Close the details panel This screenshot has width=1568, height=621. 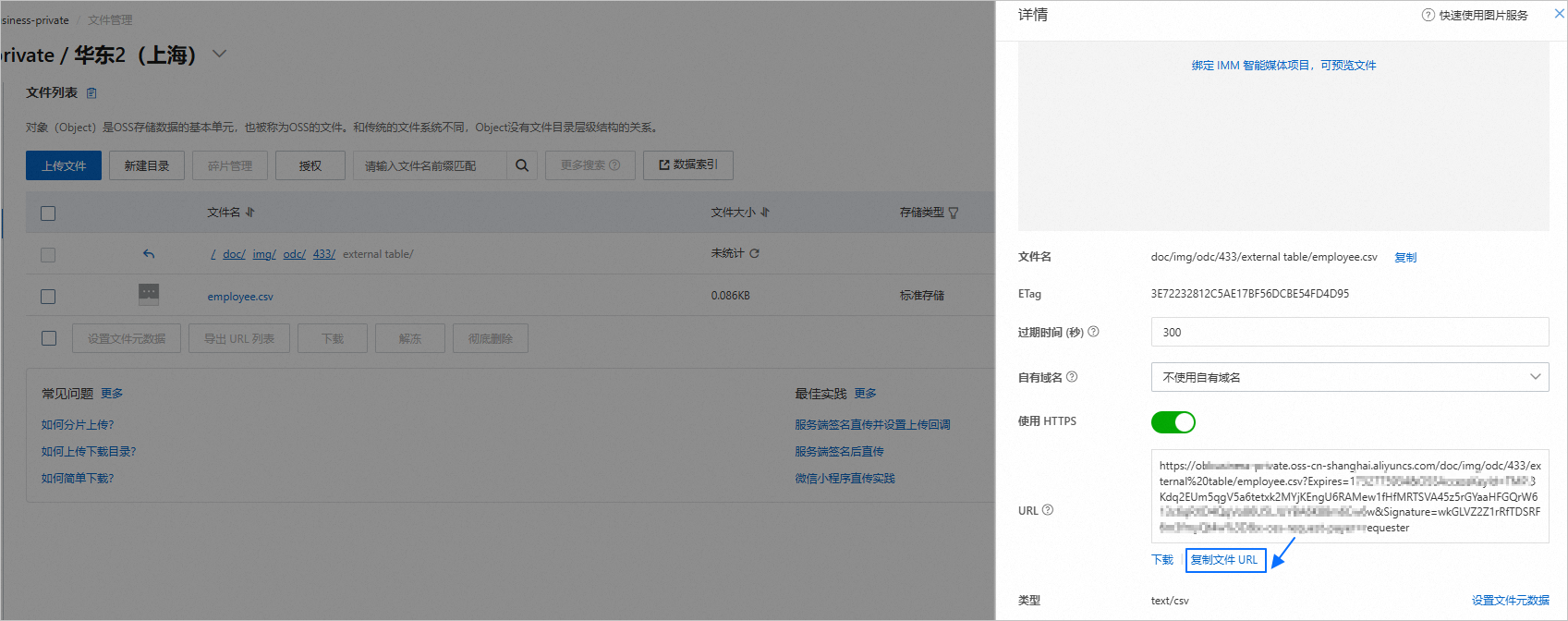1559,14
